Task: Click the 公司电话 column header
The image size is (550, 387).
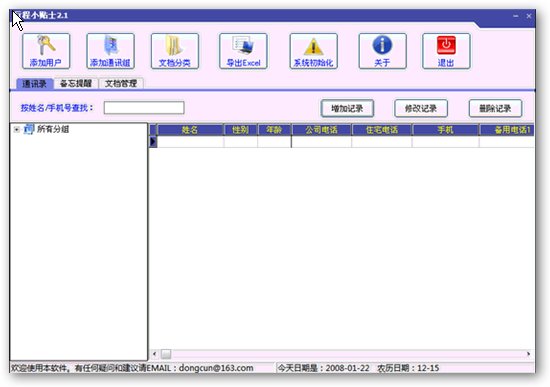Action: click(321, 130)
